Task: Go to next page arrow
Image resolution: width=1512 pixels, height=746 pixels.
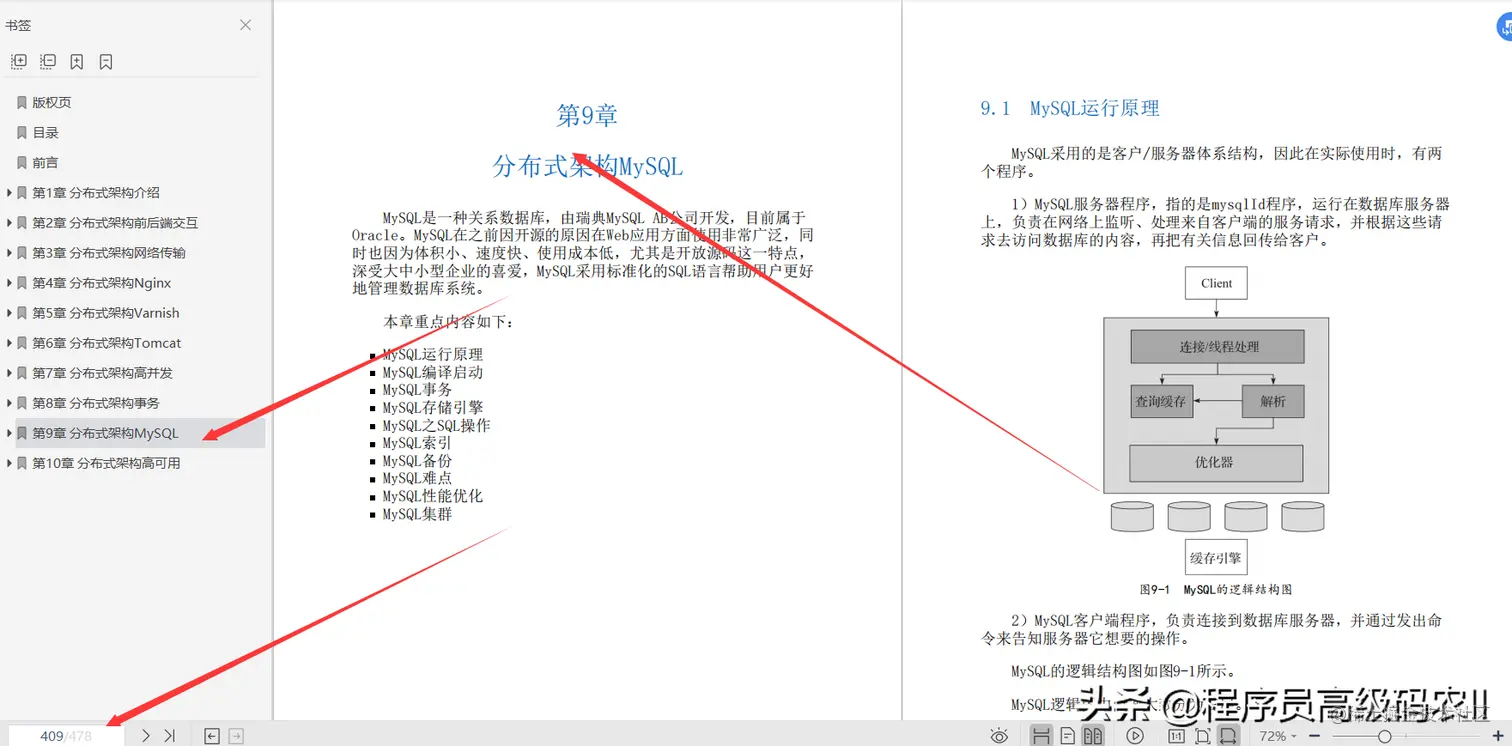Action: pos(146,736)
